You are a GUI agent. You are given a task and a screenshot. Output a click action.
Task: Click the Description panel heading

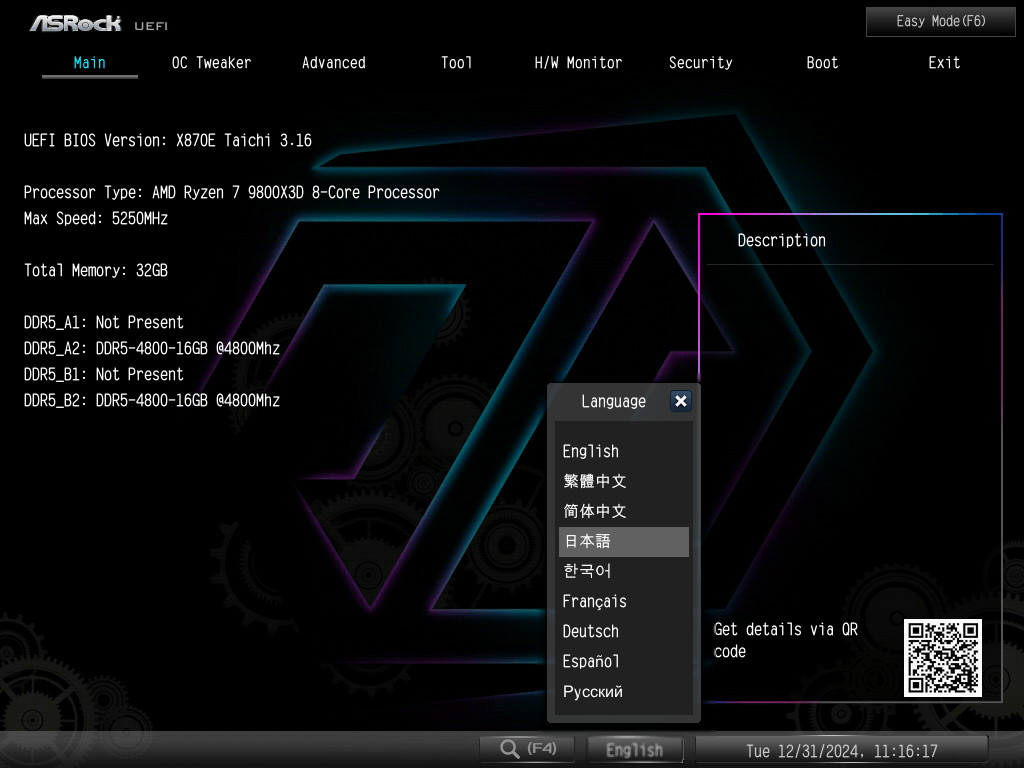(781, 240)
